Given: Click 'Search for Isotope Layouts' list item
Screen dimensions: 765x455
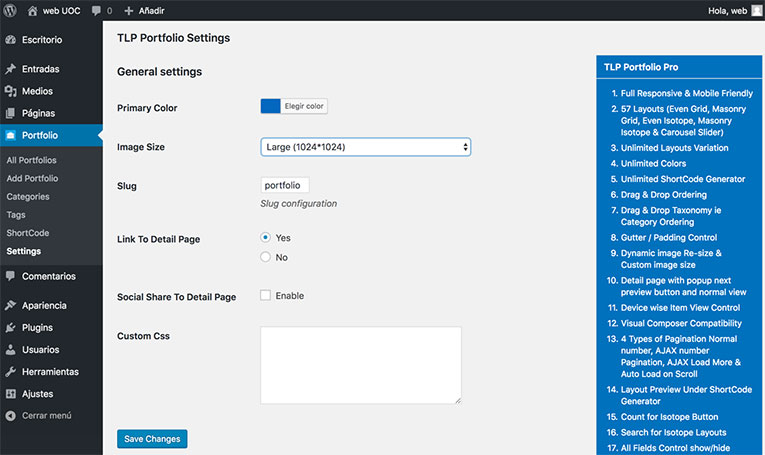Looking at the screenshot, I should (673, 433).
